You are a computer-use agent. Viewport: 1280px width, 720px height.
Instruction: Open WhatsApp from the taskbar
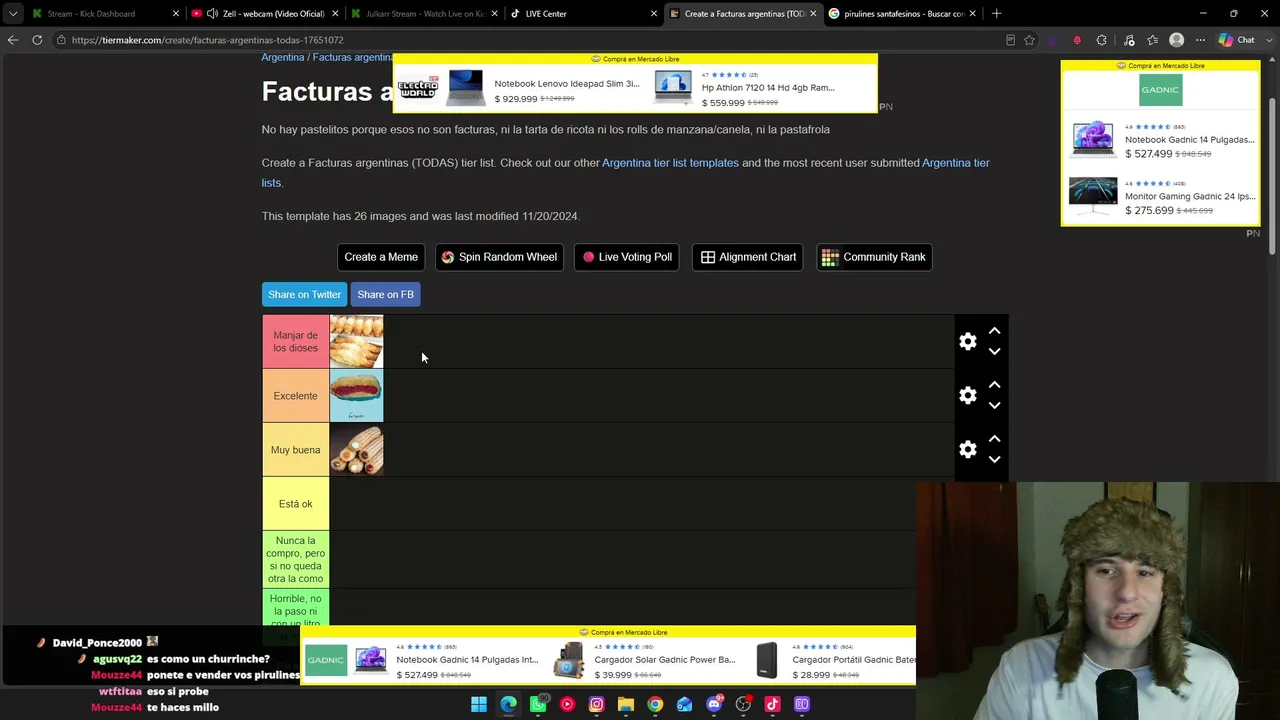pos(538,704)
